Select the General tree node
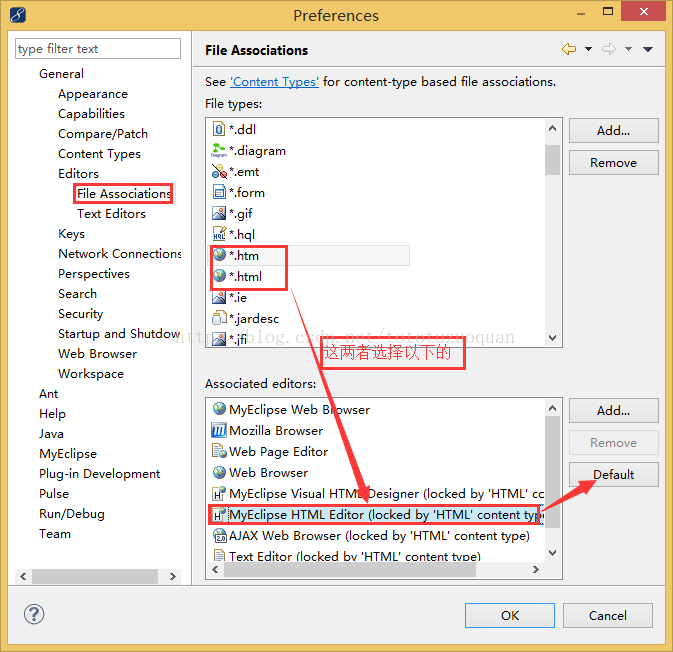Image resolution: width=673 pixels, height=652 pixels. click(61, 73)
